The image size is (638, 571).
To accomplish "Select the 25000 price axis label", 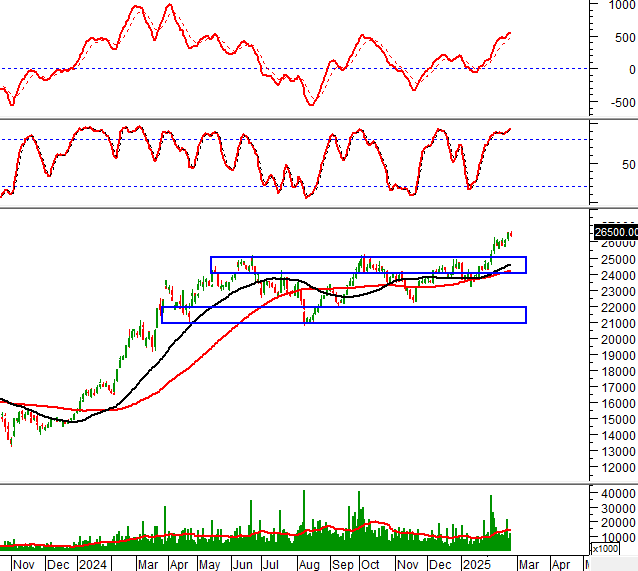I will [618, 260].
